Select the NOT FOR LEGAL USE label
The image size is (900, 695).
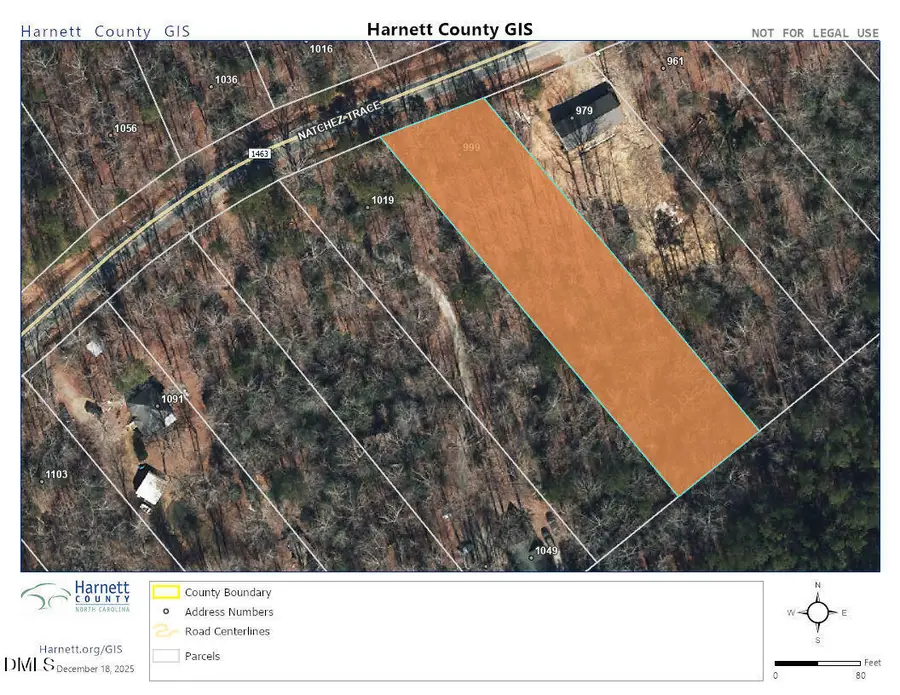click(814, 33)
